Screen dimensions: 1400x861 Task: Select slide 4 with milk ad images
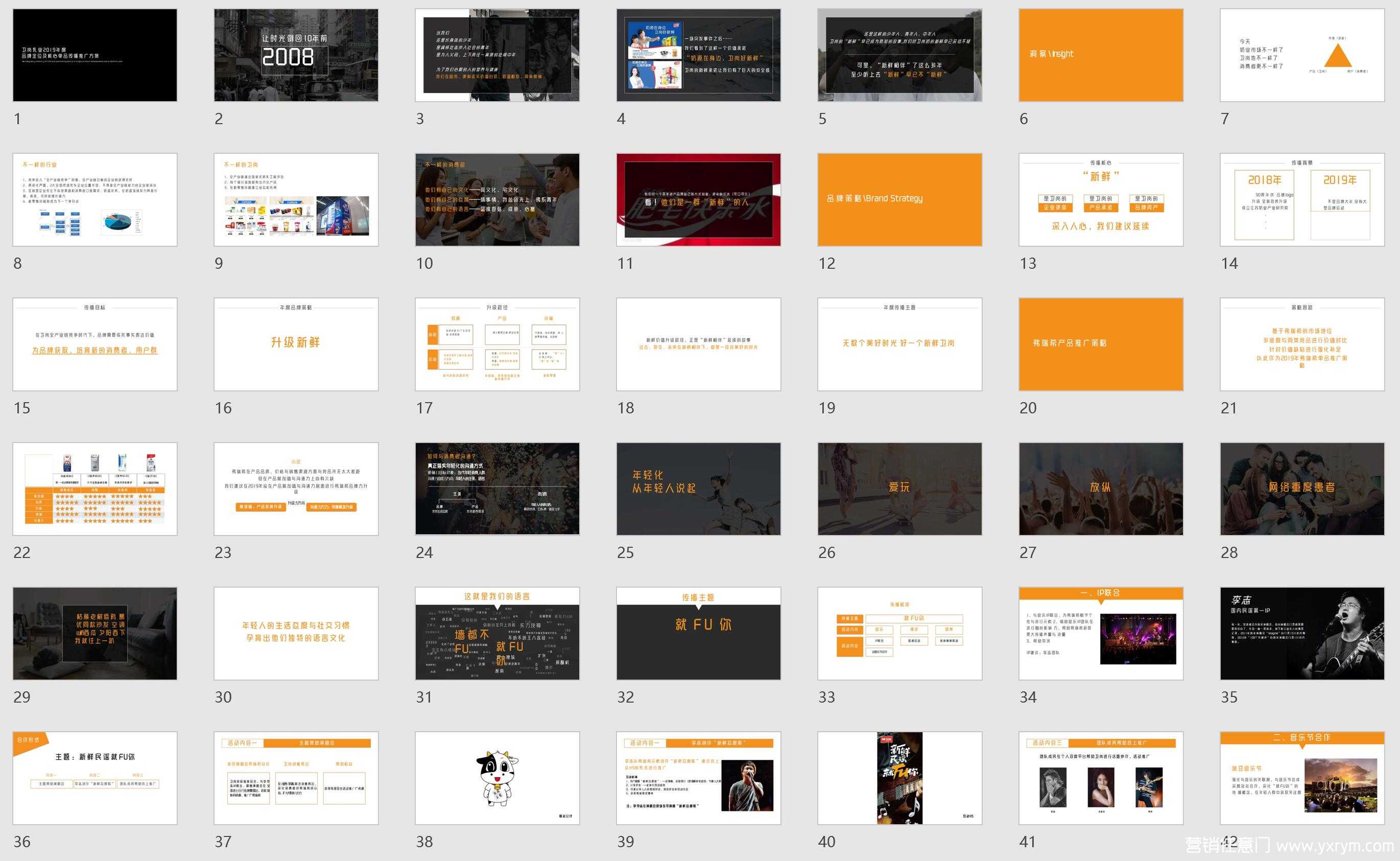(x=698, y=55)
